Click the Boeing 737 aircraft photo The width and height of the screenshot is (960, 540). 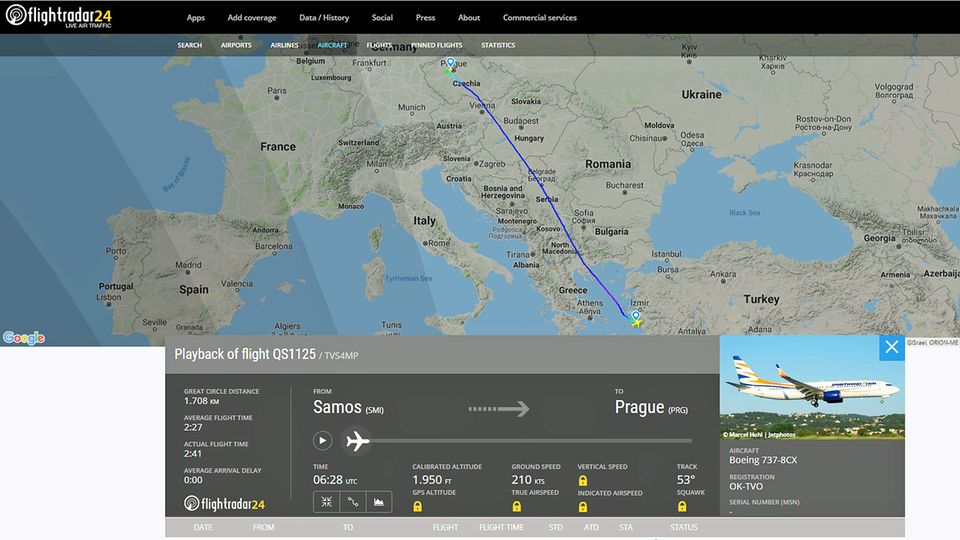tap(812, 387)
